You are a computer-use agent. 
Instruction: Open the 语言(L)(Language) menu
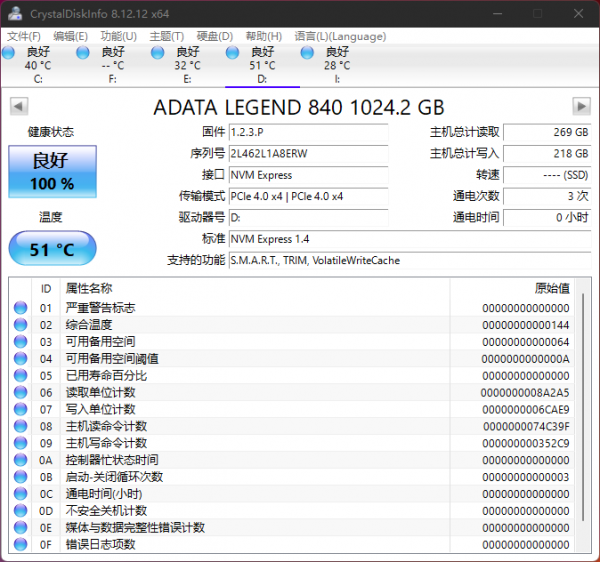click(340, 36)
